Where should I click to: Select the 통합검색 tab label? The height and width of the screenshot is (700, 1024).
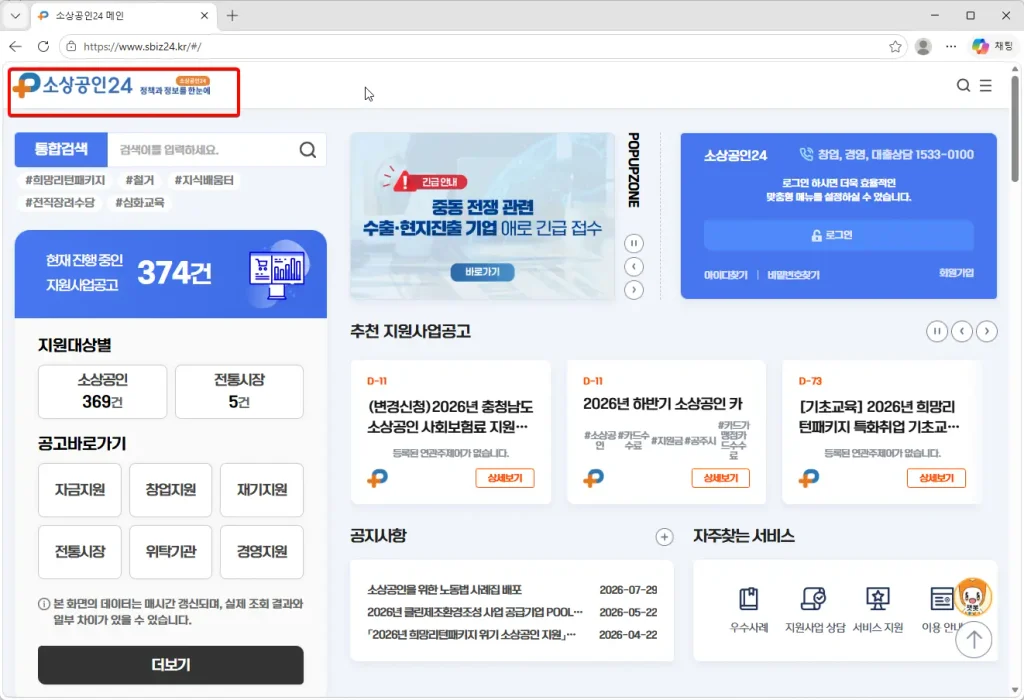pyautogui.click(x=61, y=150)
